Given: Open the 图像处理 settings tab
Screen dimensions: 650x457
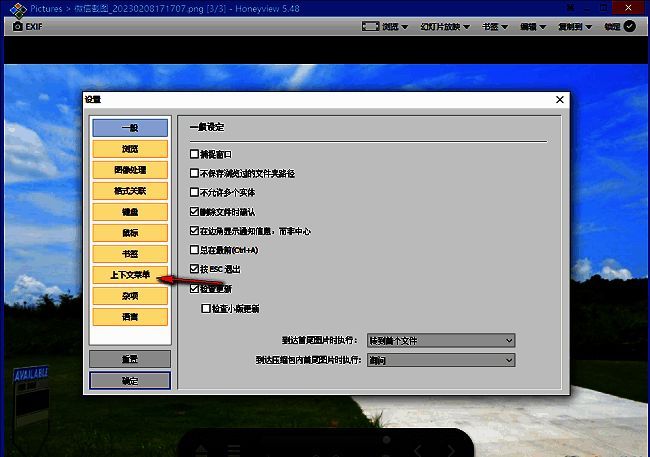Looking at the screenshot, I should (130, 170).
